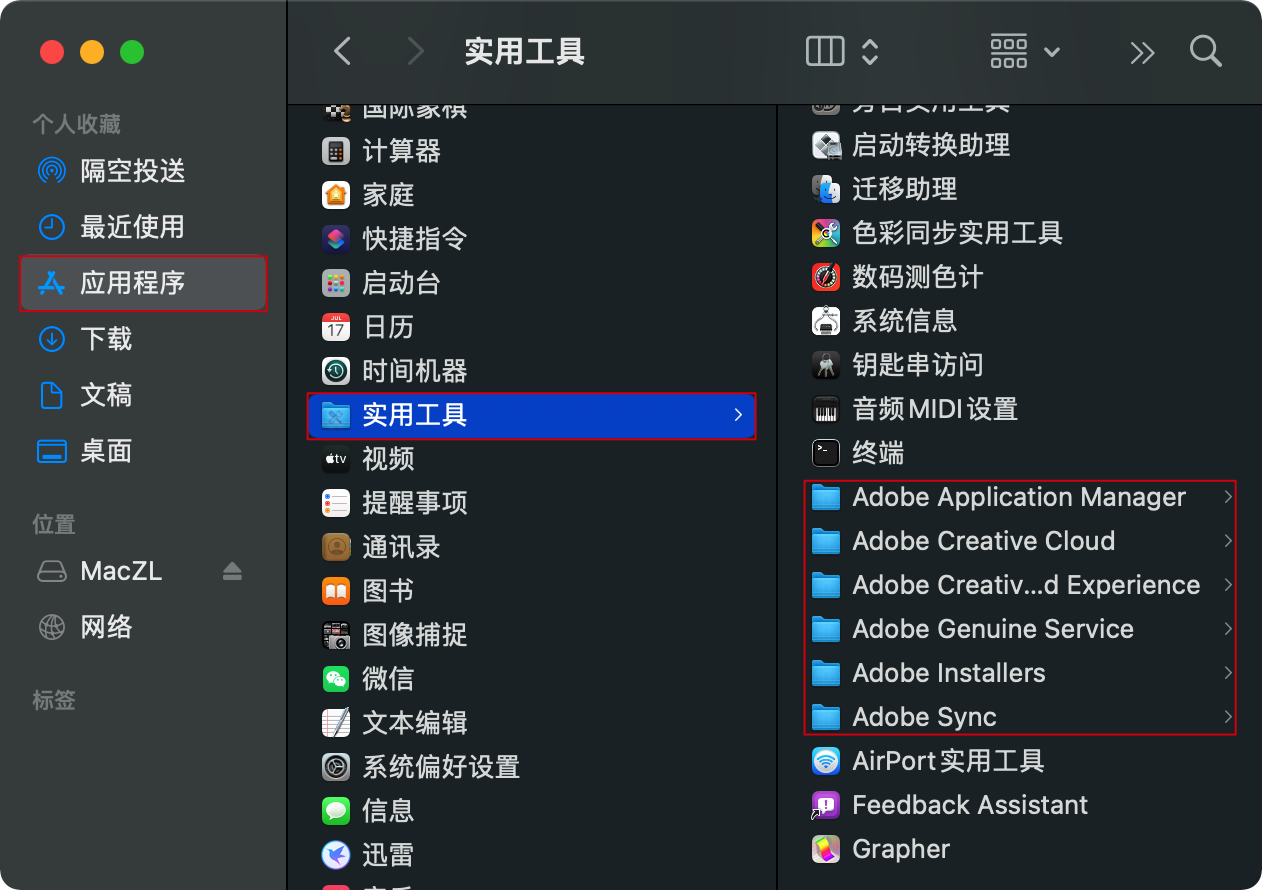Open the grouping options dropdown
The image size is (1262, 890).
(x=1022, y=51)
